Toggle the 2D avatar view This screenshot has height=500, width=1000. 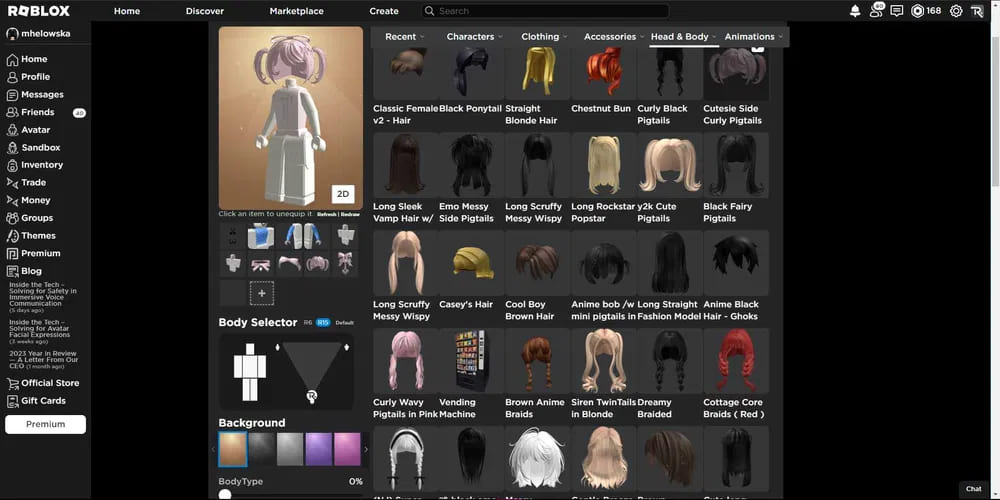pos(343,194)
